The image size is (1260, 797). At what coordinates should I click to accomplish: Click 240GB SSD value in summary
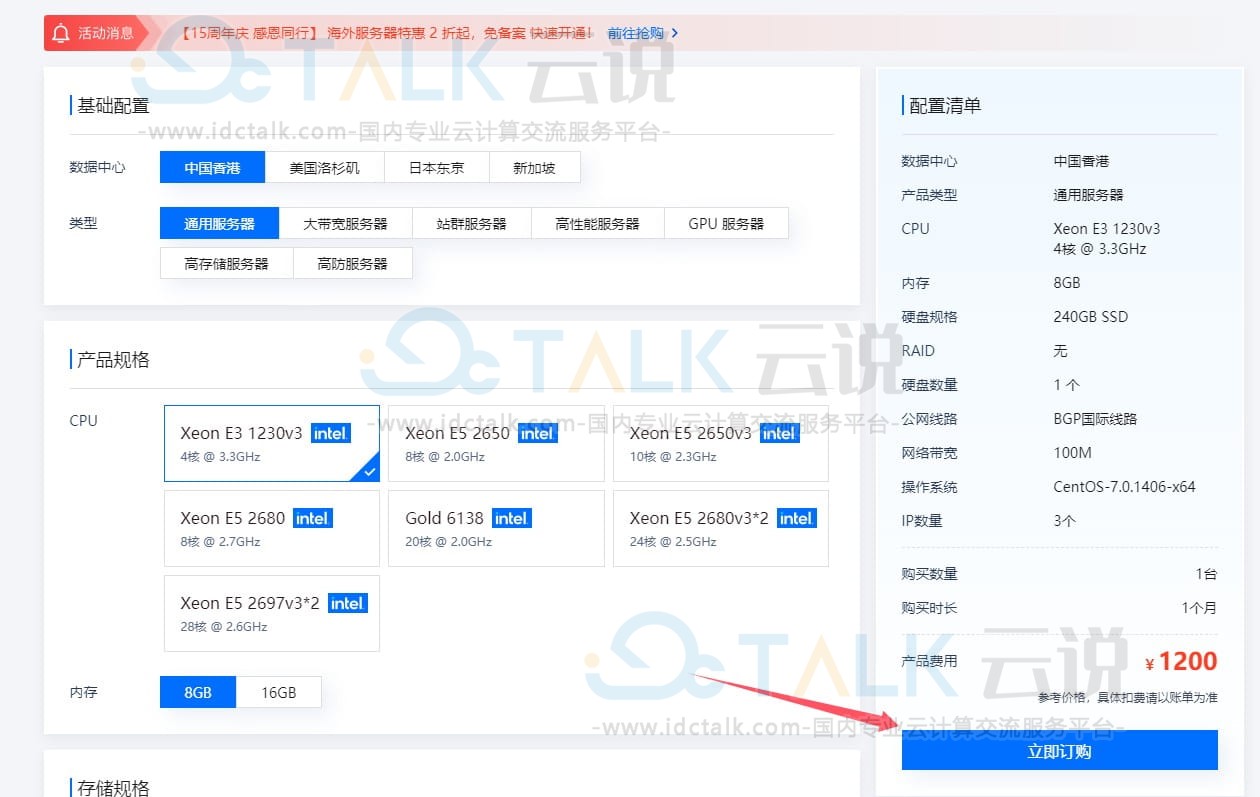[x=1090, y=317]
